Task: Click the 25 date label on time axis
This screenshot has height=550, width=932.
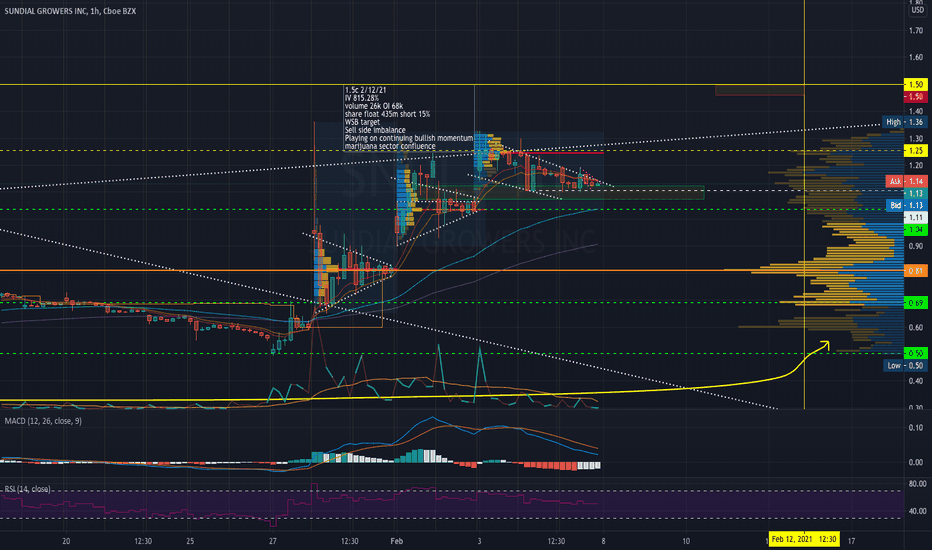Action: click(x=190, y=541)
